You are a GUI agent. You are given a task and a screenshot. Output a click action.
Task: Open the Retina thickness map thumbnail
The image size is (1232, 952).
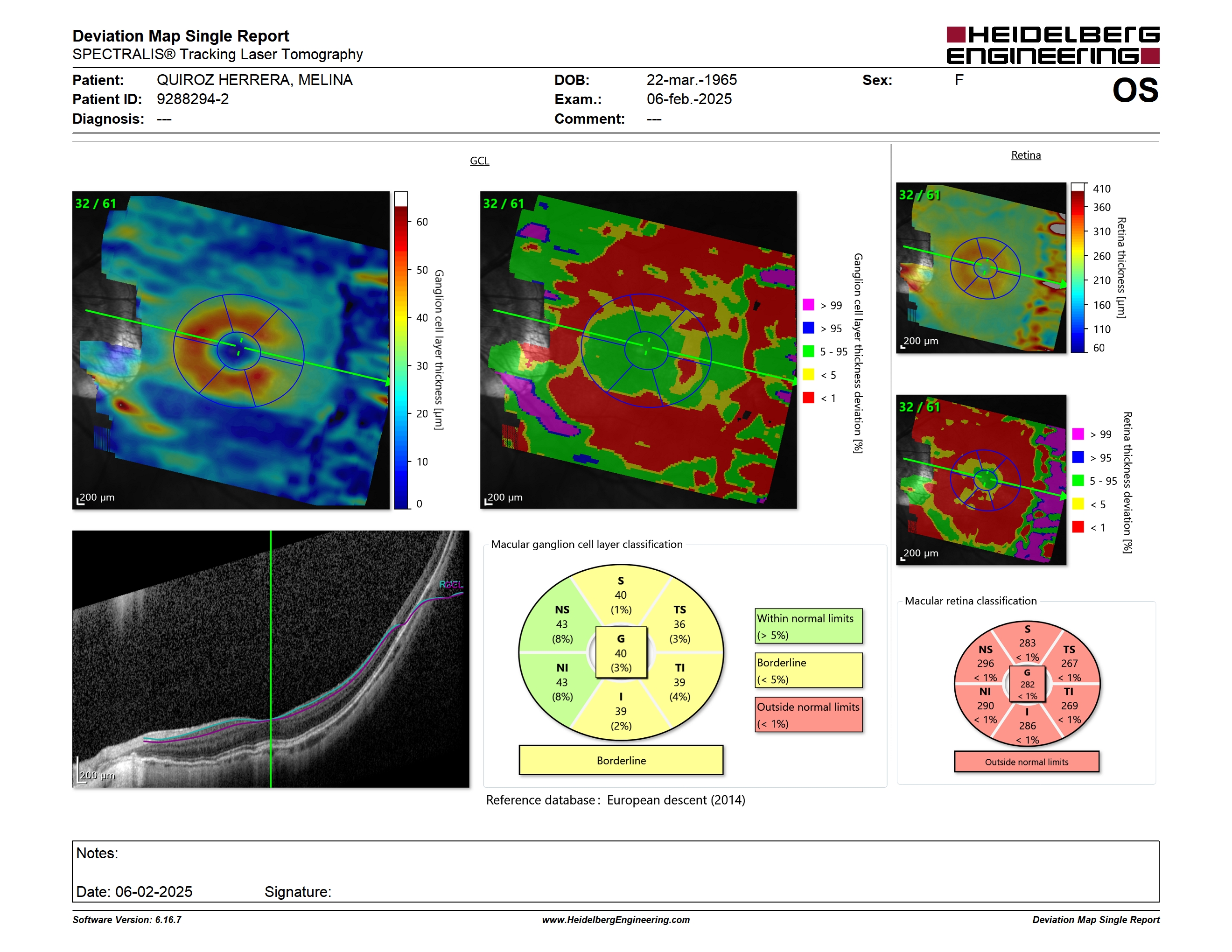coord(981,268)
